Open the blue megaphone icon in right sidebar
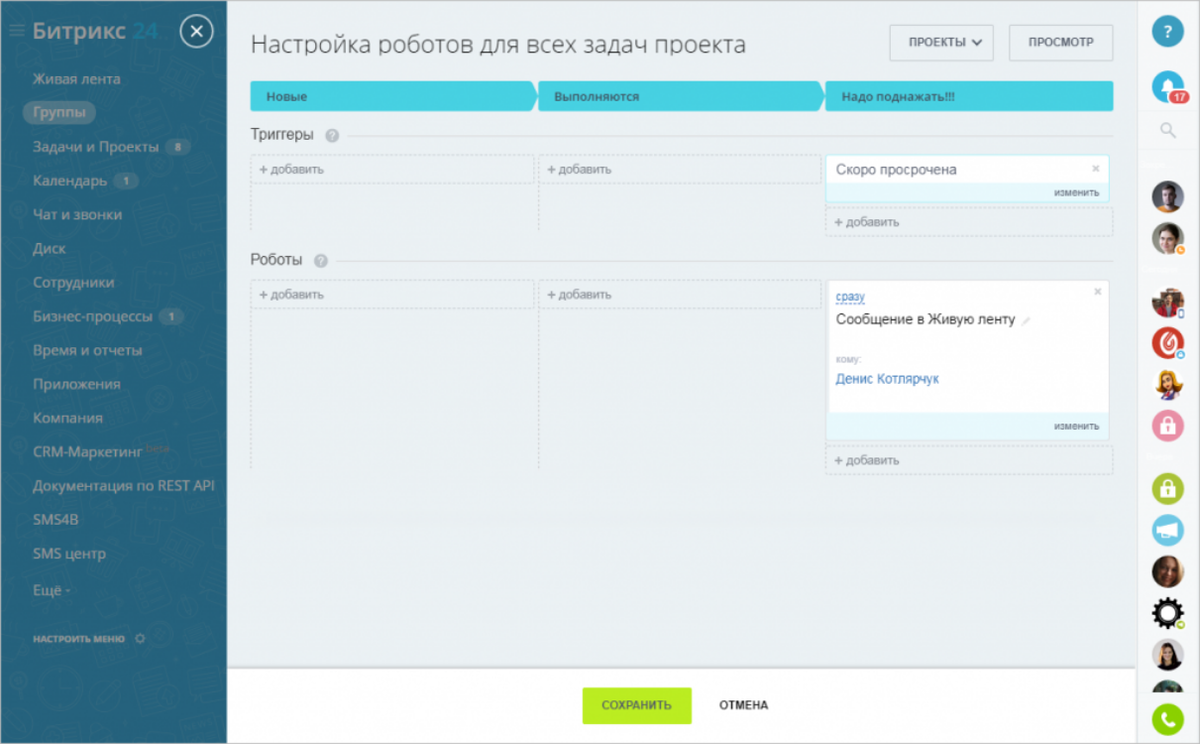This screenshot has width=1200, height=744. [1166, 530]
